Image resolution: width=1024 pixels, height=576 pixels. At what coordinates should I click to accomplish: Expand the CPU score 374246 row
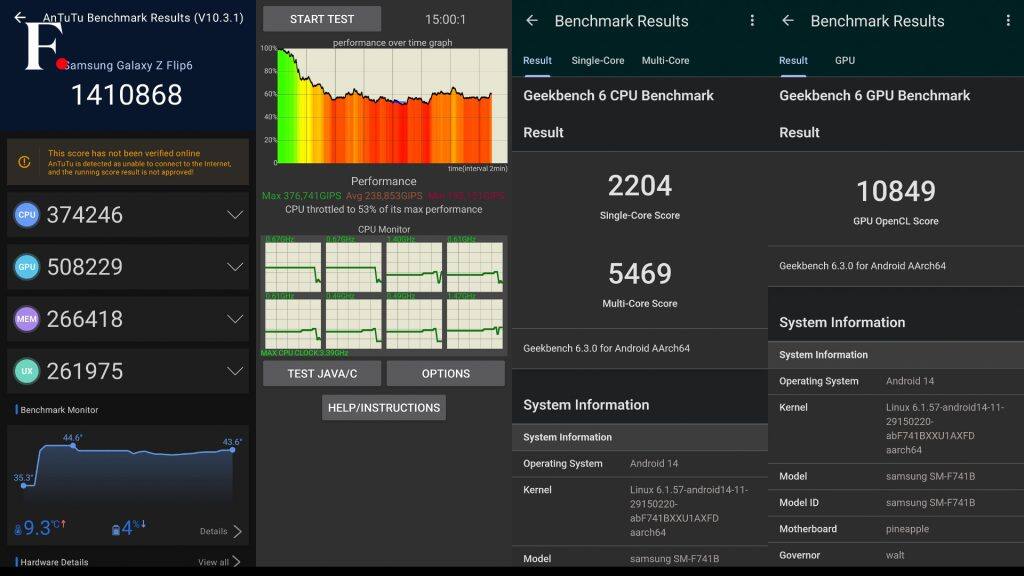[128, 215]
